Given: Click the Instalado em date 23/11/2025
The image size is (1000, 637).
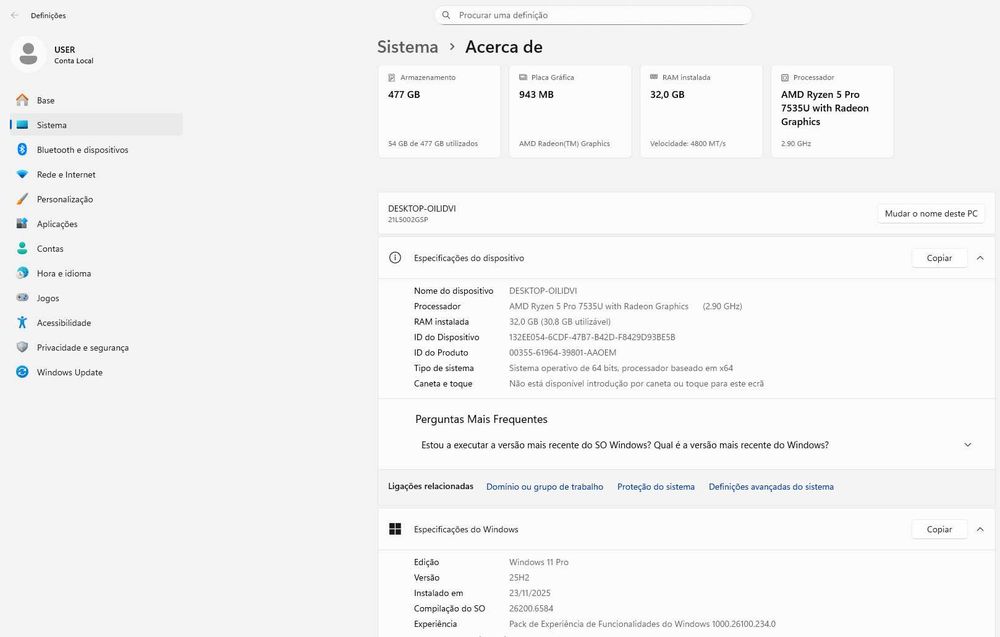Looking at the screenshot, I should tap(529, 593).
